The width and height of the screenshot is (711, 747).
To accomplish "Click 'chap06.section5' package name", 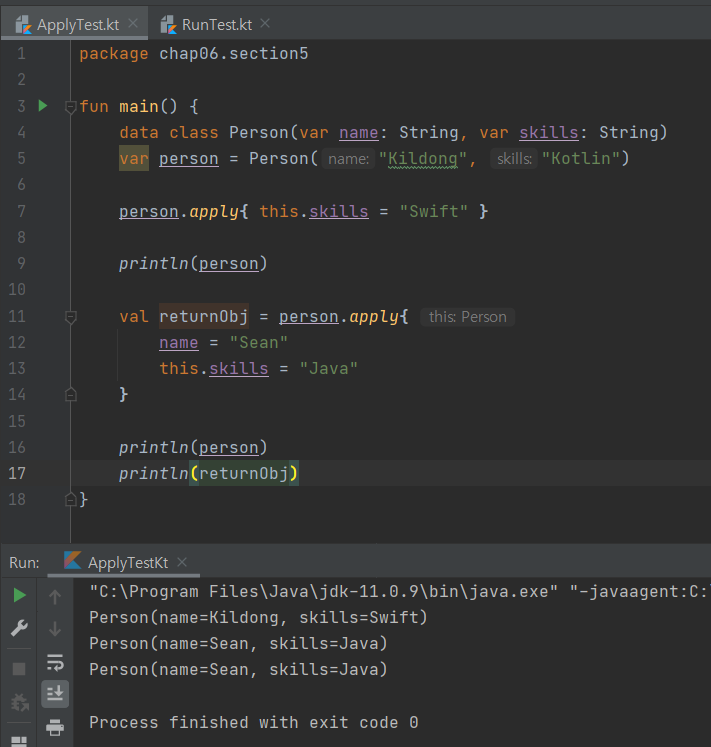I will coord(234,54).
